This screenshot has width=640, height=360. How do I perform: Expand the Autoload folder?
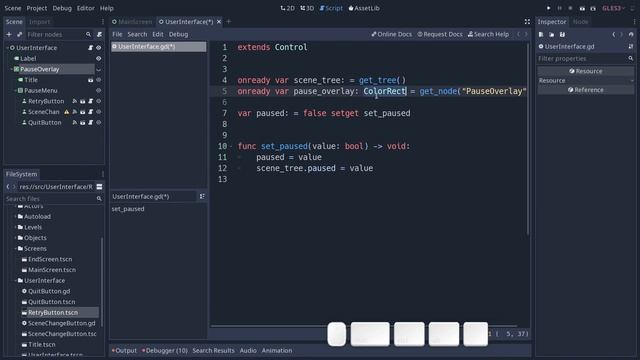pos(16,217)
